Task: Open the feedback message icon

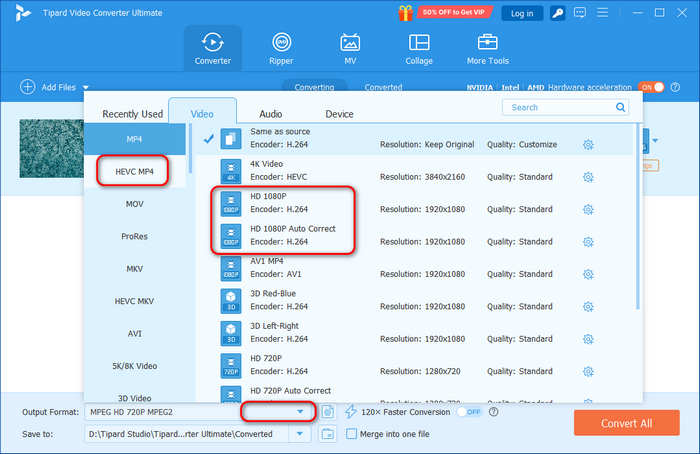Action: (579, 12)
